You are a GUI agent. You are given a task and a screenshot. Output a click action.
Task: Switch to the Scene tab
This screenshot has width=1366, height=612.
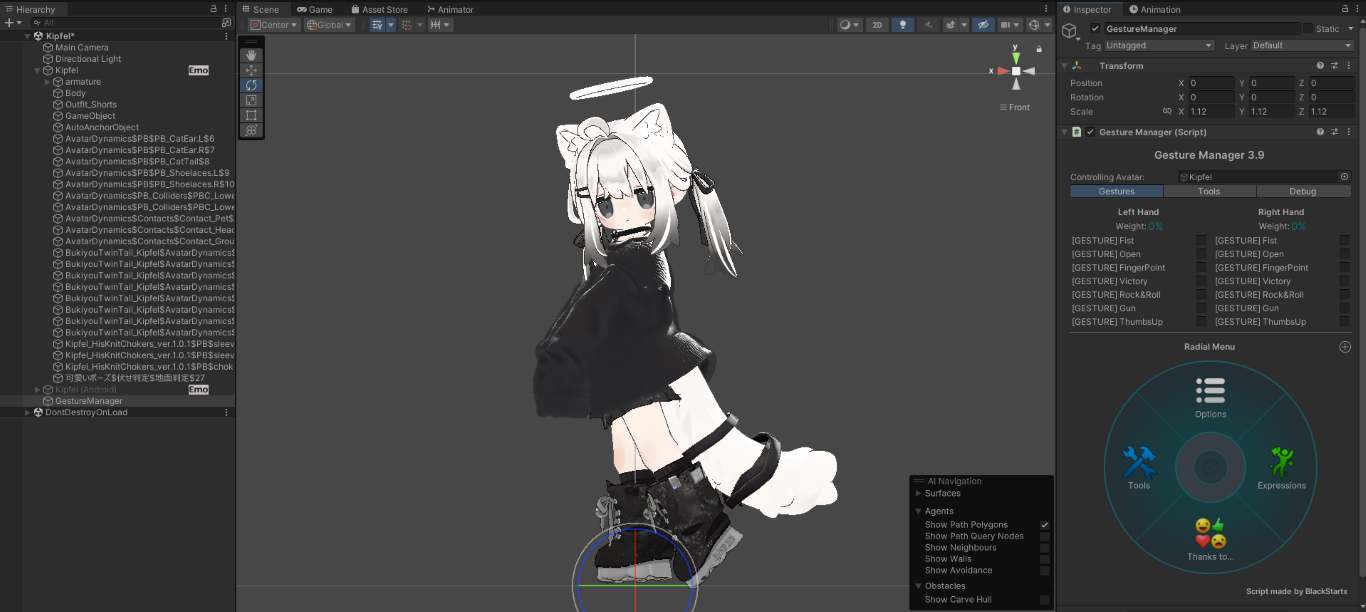[x=261, y=9]
